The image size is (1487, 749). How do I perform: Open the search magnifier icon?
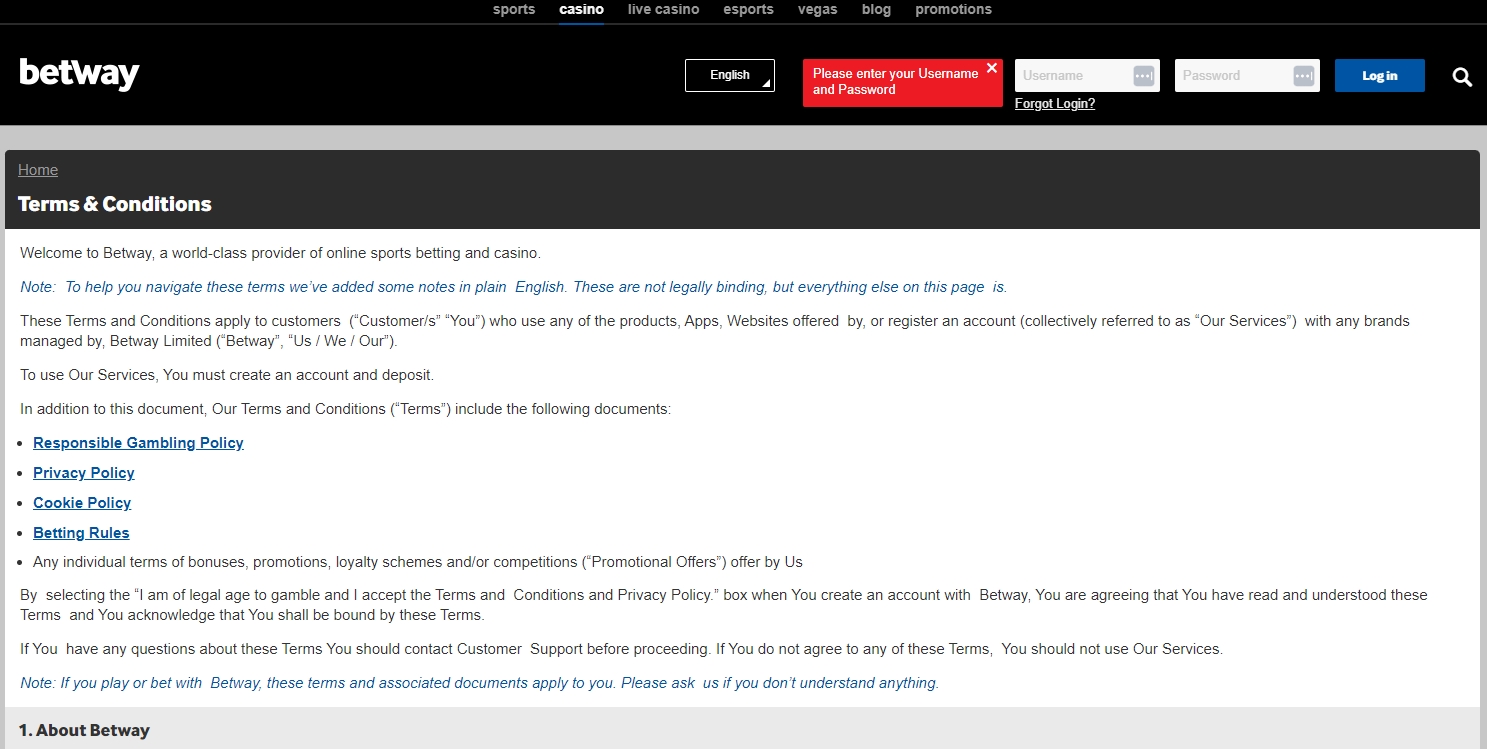pyautogui.click(x=1462, y=77)
